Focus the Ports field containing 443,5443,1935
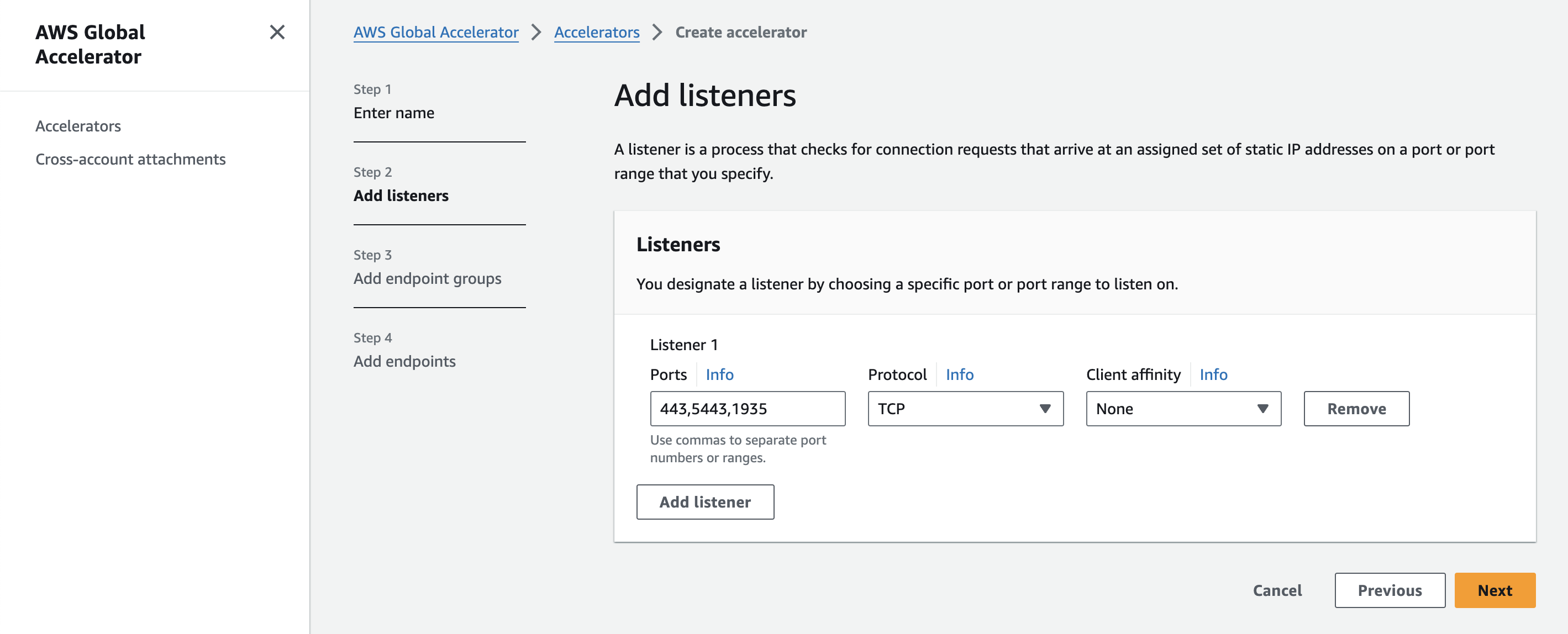1568x634 pixels. coord(748,409)
